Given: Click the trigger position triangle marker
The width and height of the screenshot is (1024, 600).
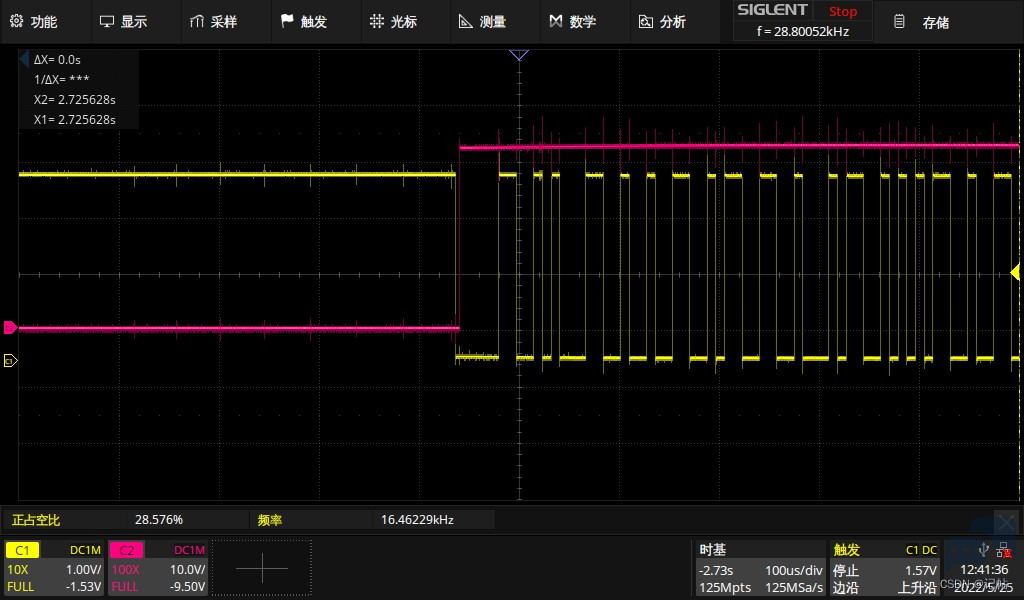Looking at the screenshot, I should [x=519, y=55].
